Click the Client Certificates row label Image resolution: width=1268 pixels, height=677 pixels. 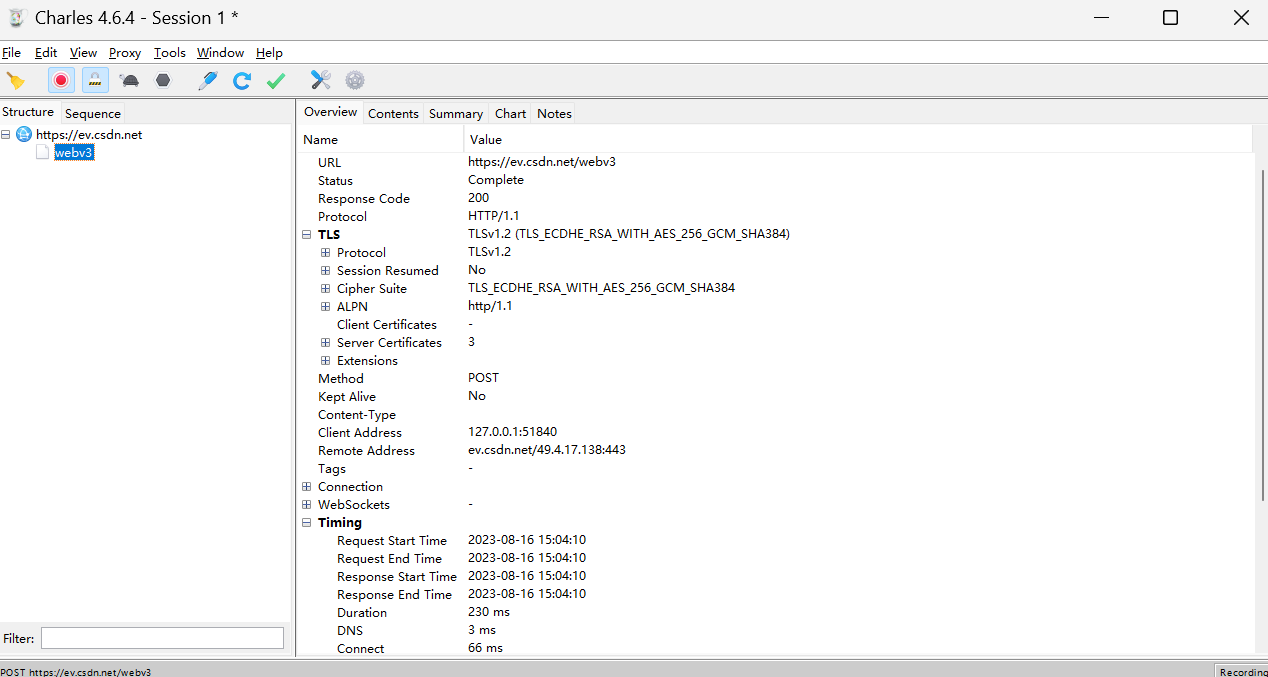(387, 325)
